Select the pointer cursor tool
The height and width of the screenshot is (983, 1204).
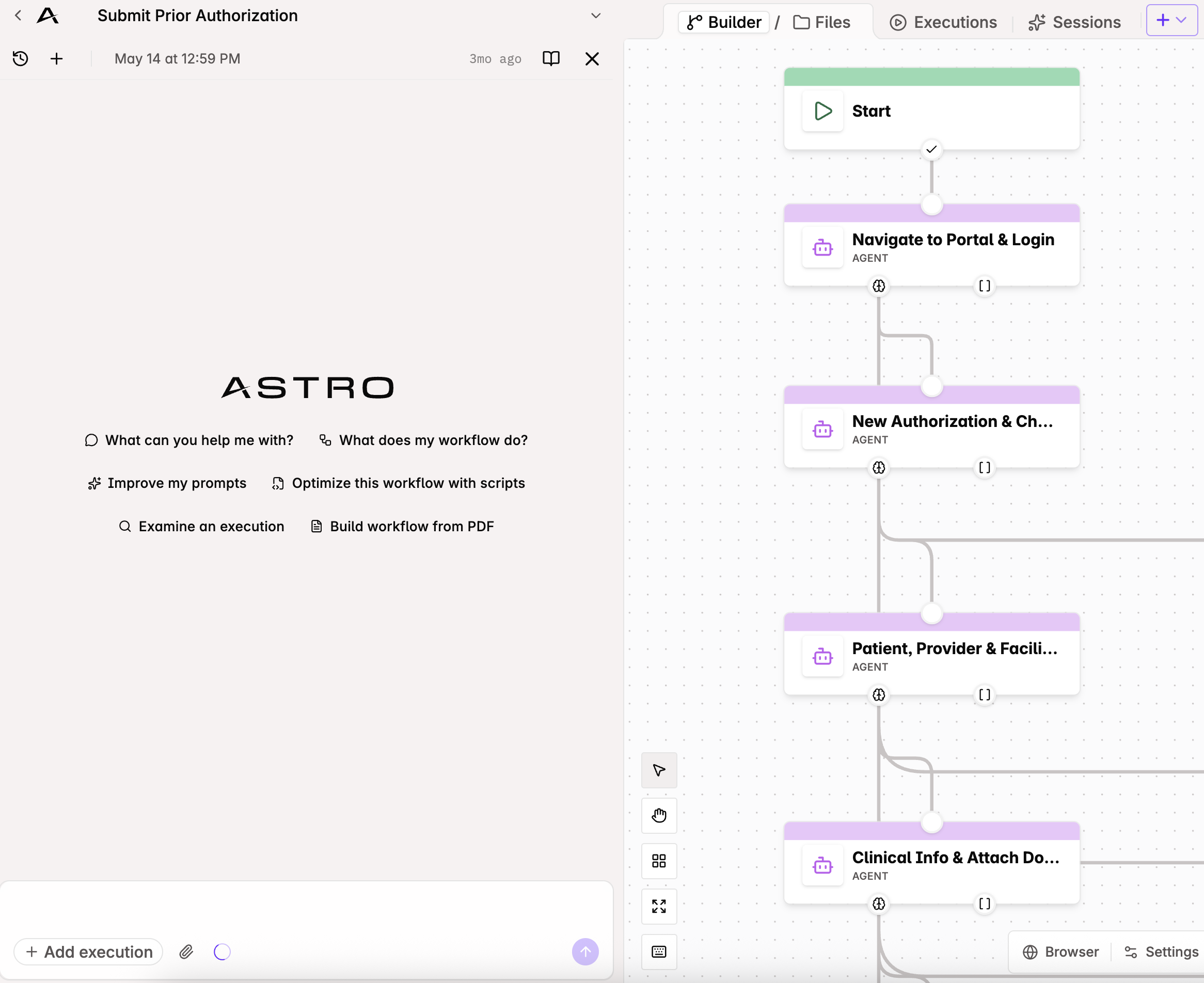point(659,770)
